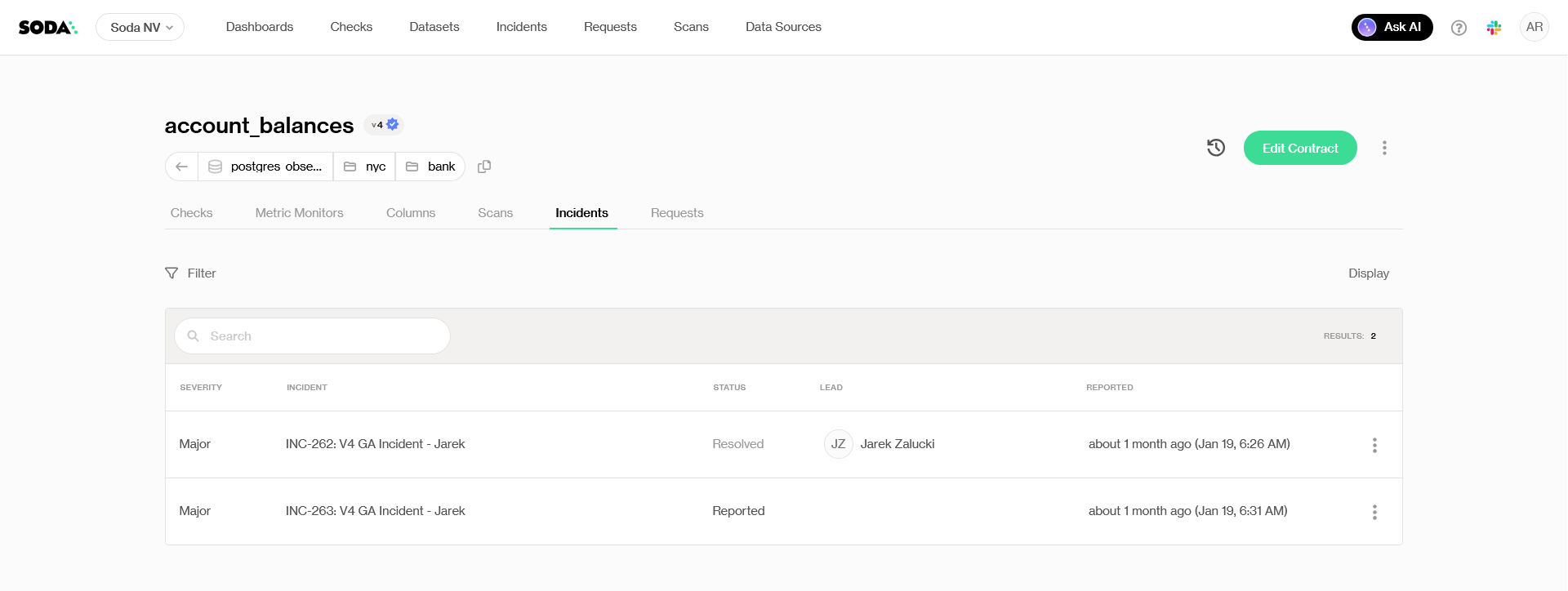Click the Slack integration icon

click(x=1494, y=28)
